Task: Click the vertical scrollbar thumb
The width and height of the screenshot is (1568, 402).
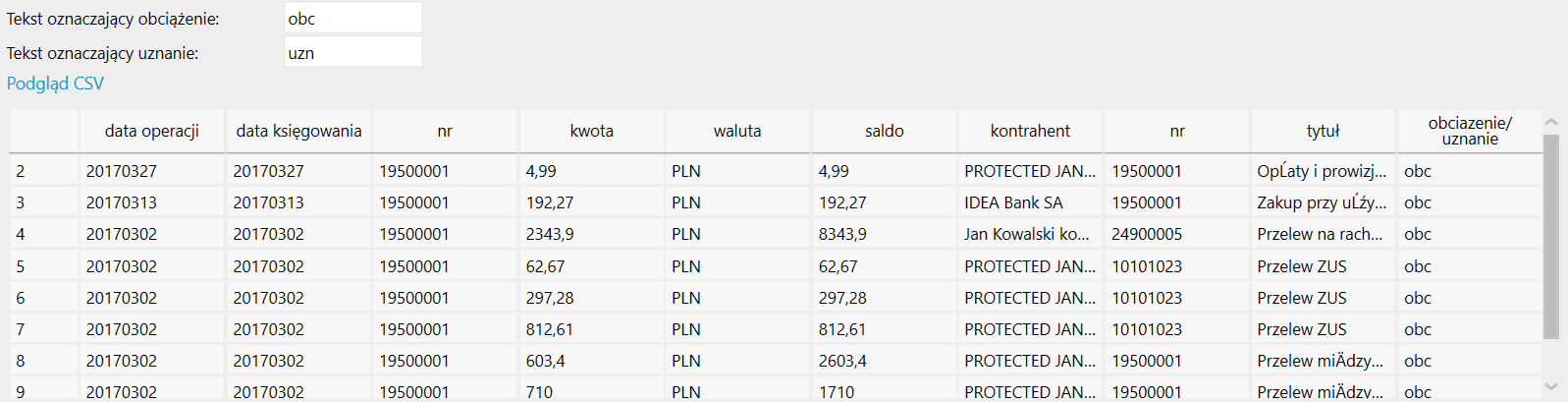Action: coord(1551,237)
